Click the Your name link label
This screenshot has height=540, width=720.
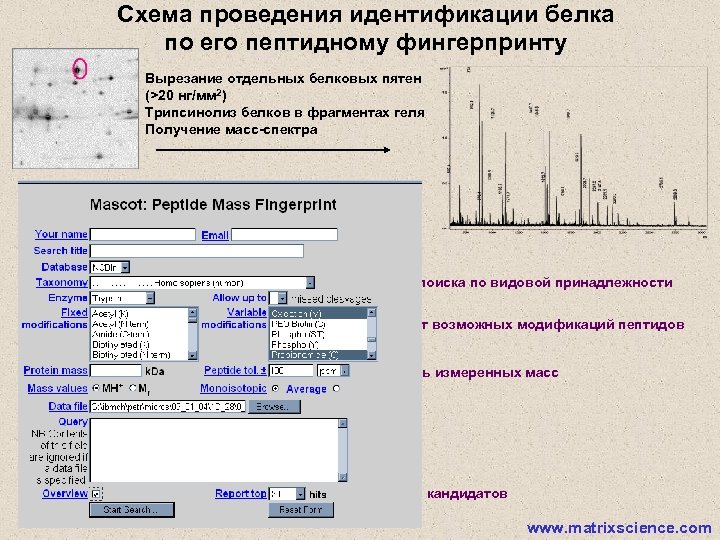point(61,234)
